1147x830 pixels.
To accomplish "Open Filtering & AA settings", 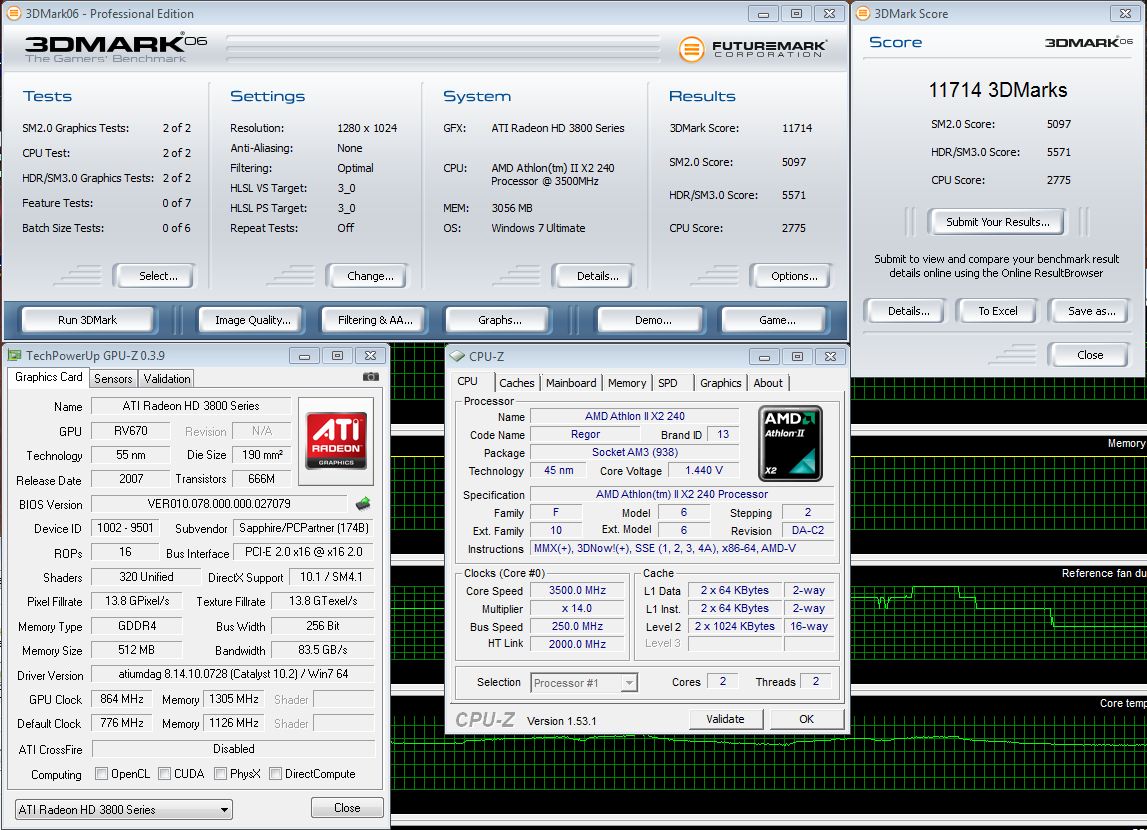I will pyautogui.click(x=375, y=320).
